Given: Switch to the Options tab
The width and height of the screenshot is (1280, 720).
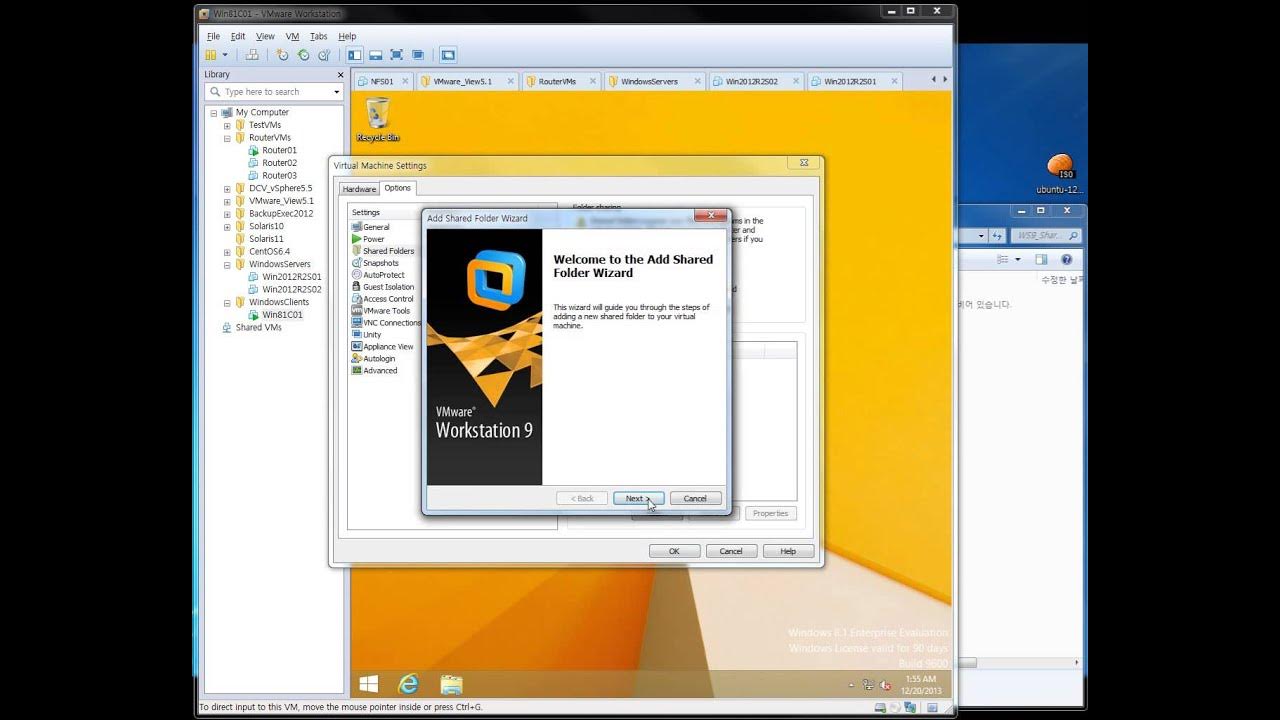Looking at the screenshot, I should (x=398, y=188).
